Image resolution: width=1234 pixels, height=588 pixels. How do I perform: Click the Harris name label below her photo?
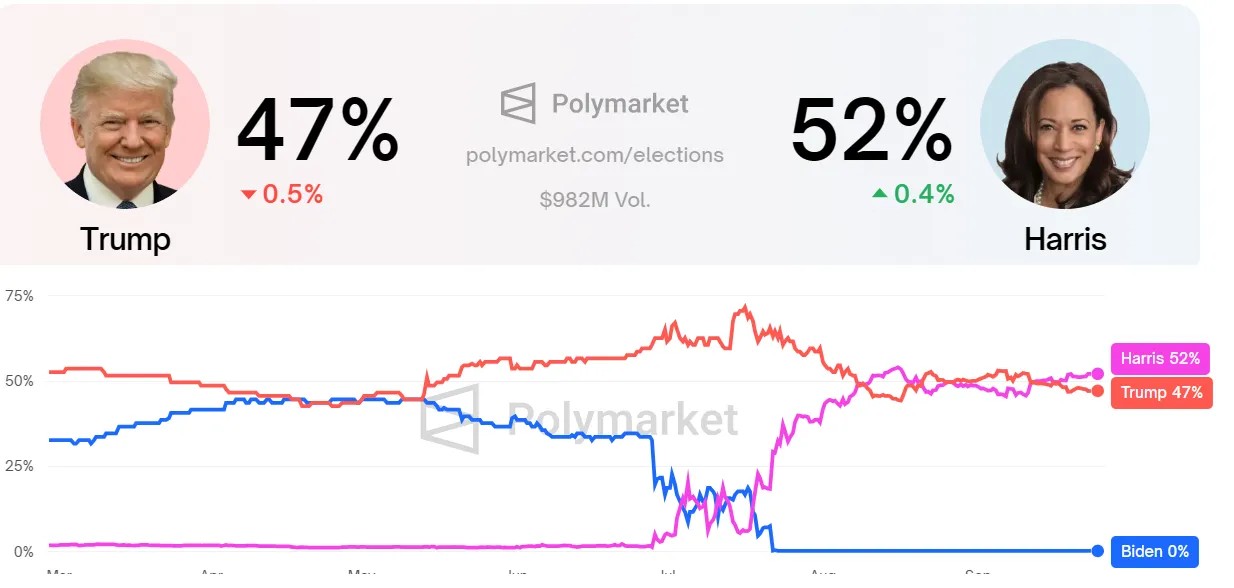tap(1065, 240)
